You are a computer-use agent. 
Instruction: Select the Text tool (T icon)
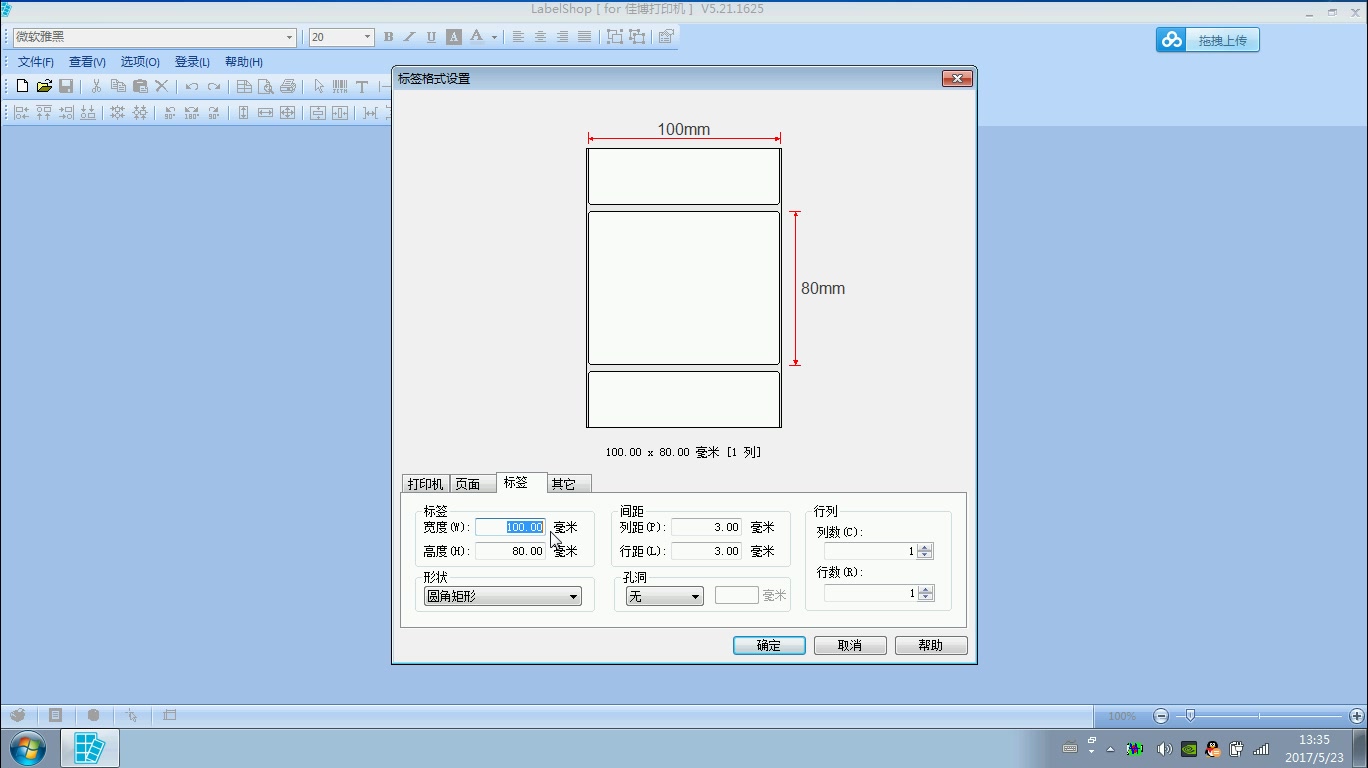[362, 87]
